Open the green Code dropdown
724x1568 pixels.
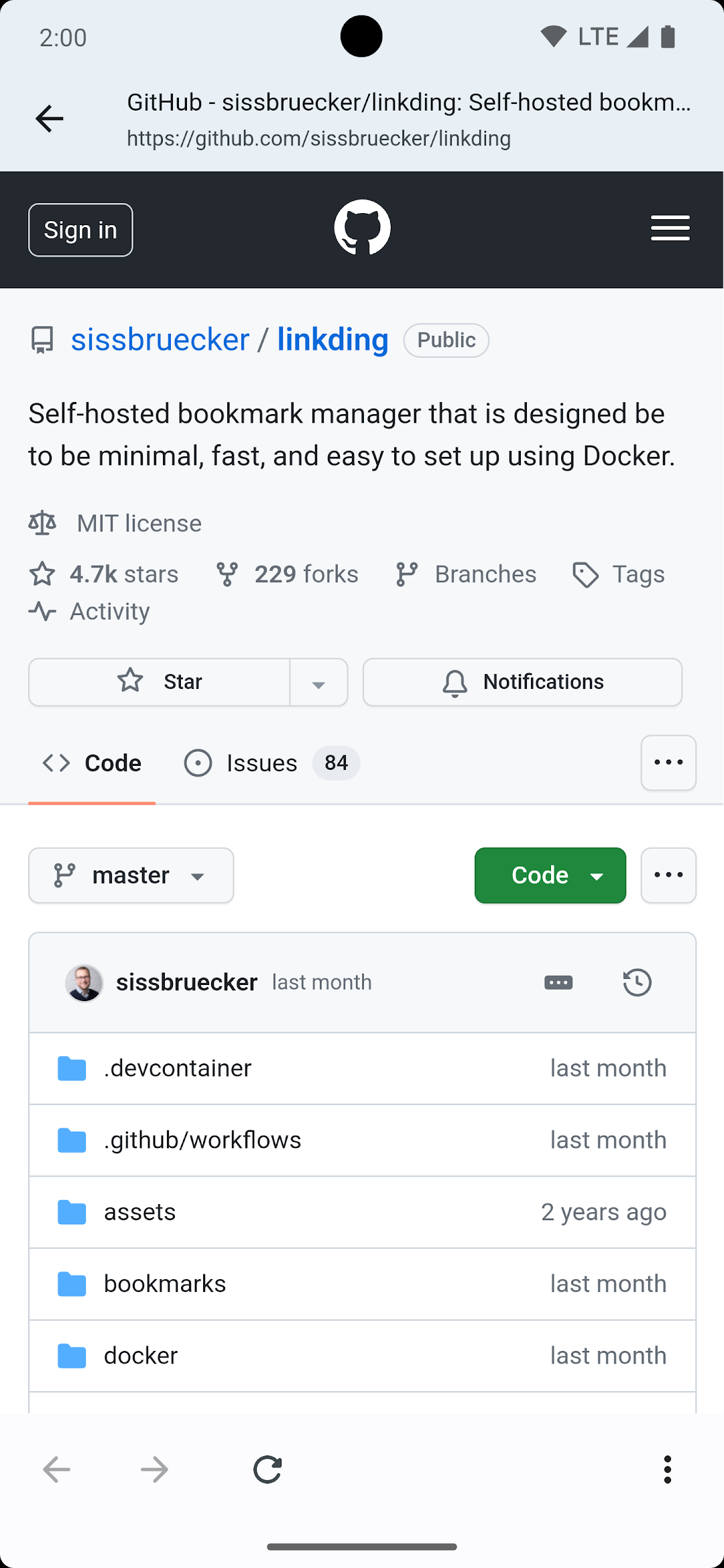(550, 875)
